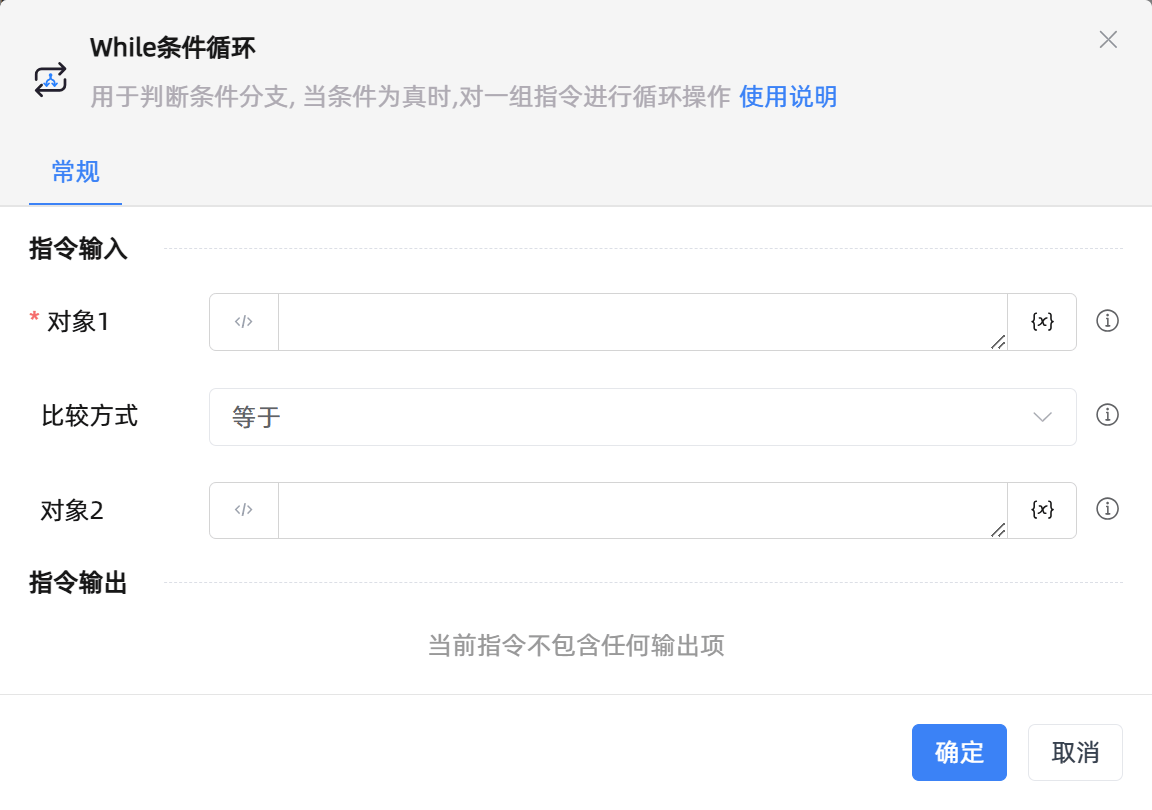
Task: Show info tooltip for 对象2
Action: [x=1107, y=509]
